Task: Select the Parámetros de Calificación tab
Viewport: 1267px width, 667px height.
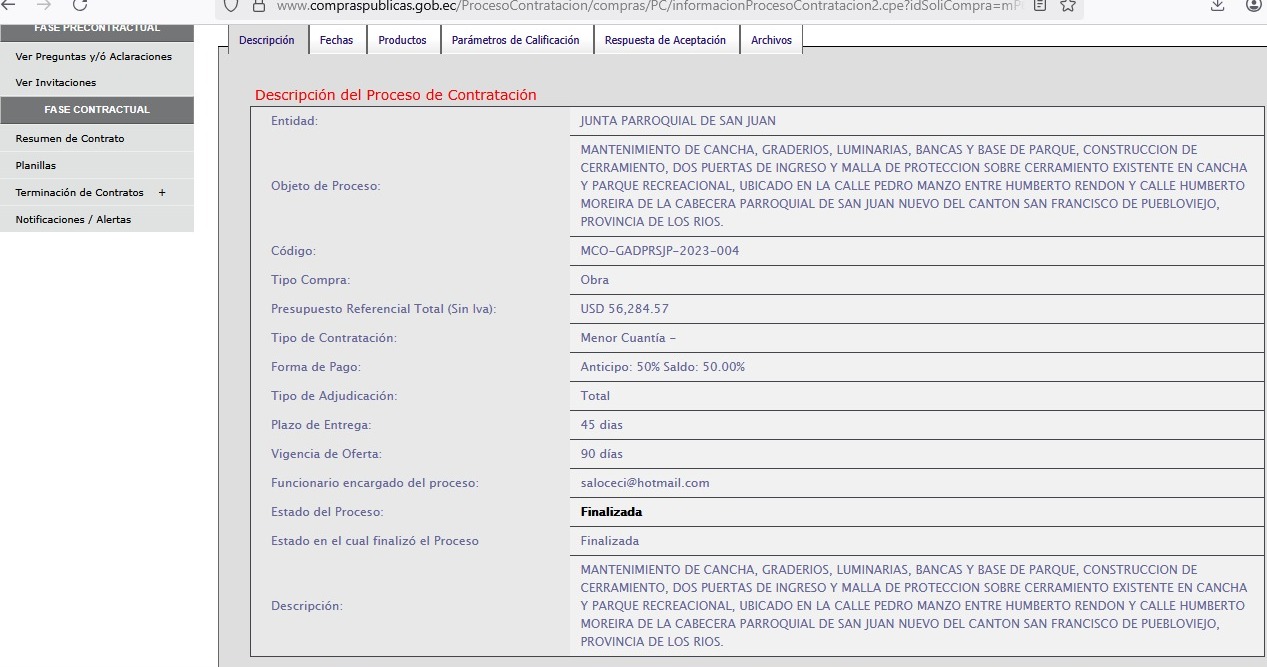Action: pyautogui.click(x=515, y=40)
